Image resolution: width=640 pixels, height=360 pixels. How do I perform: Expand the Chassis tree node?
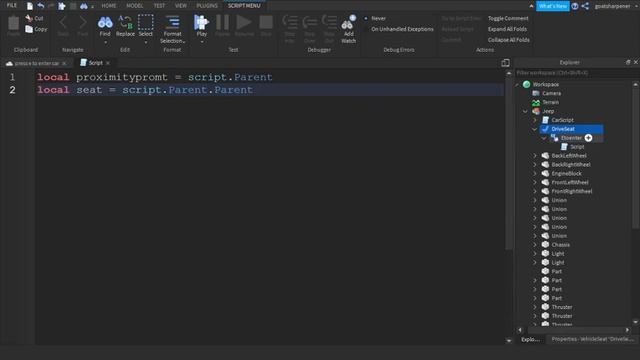click(x=535, y=244)
